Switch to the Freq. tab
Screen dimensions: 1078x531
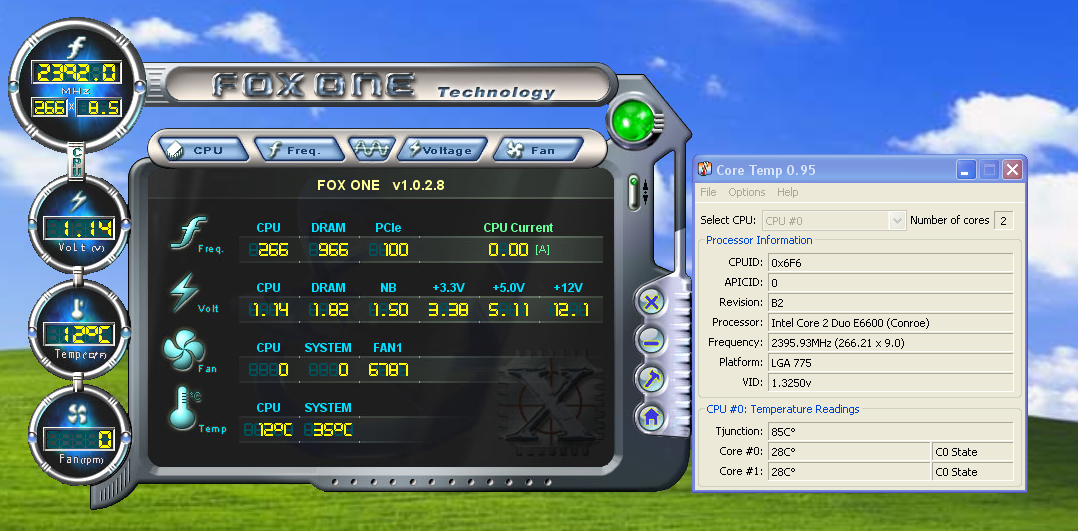click(298, 150)
